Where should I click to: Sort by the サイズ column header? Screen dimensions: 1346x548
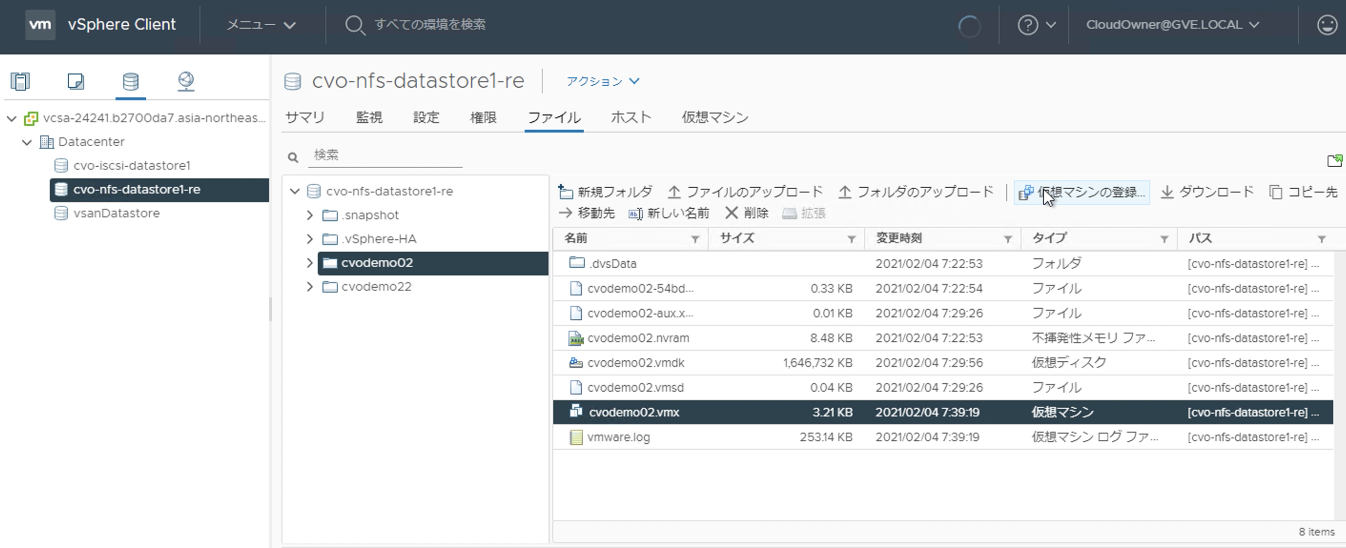[x=737, y=239]
